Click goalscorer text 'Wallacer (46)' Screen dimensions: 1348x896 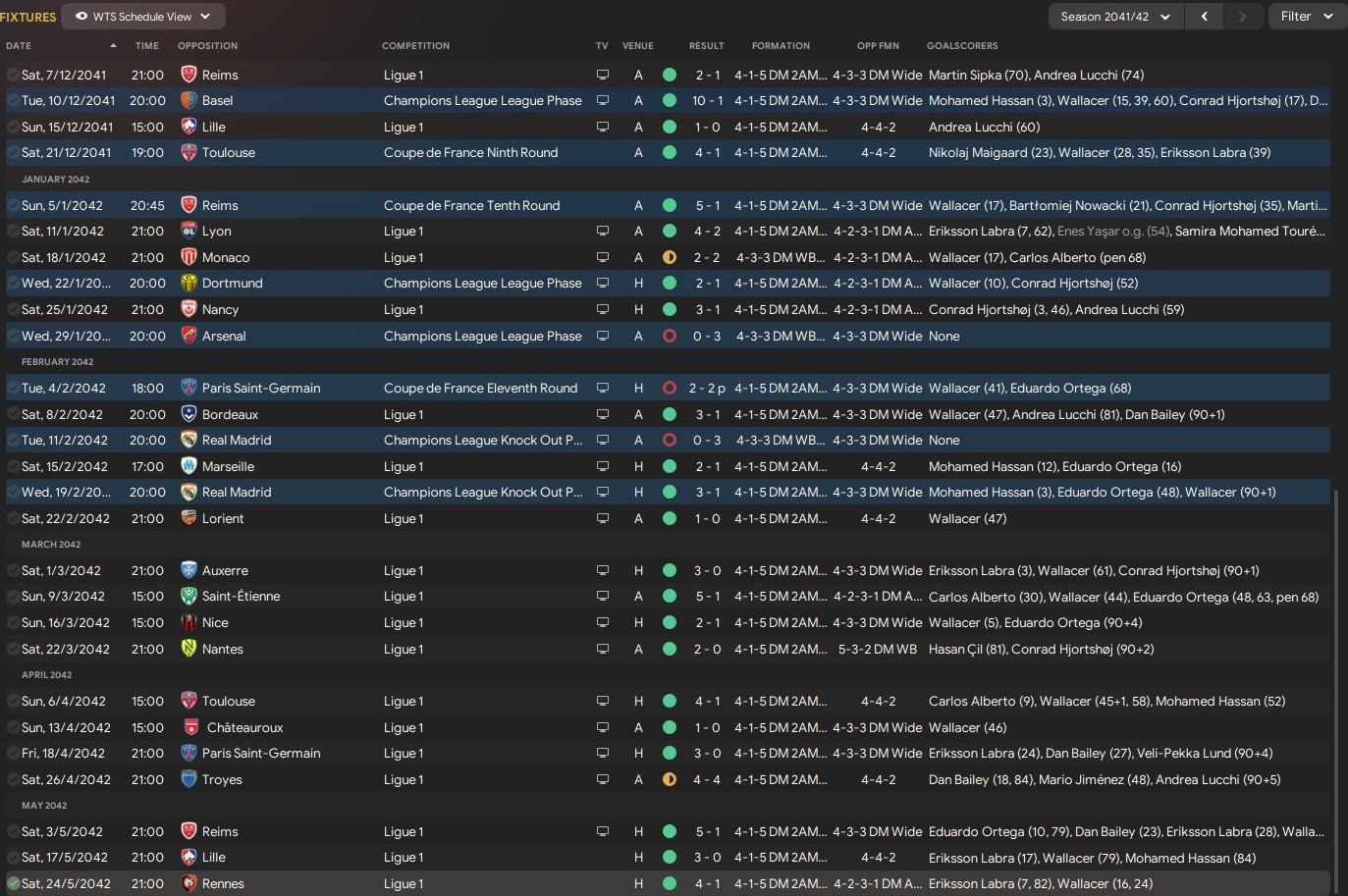tap(968, 727)
